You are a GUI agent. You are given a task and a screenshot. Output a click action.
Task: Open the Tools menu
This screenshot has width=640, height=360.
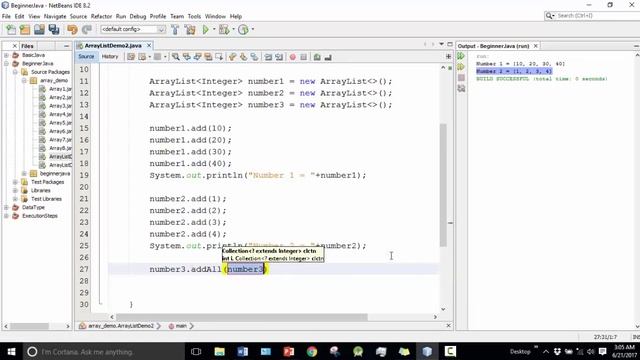click(194, 16)
